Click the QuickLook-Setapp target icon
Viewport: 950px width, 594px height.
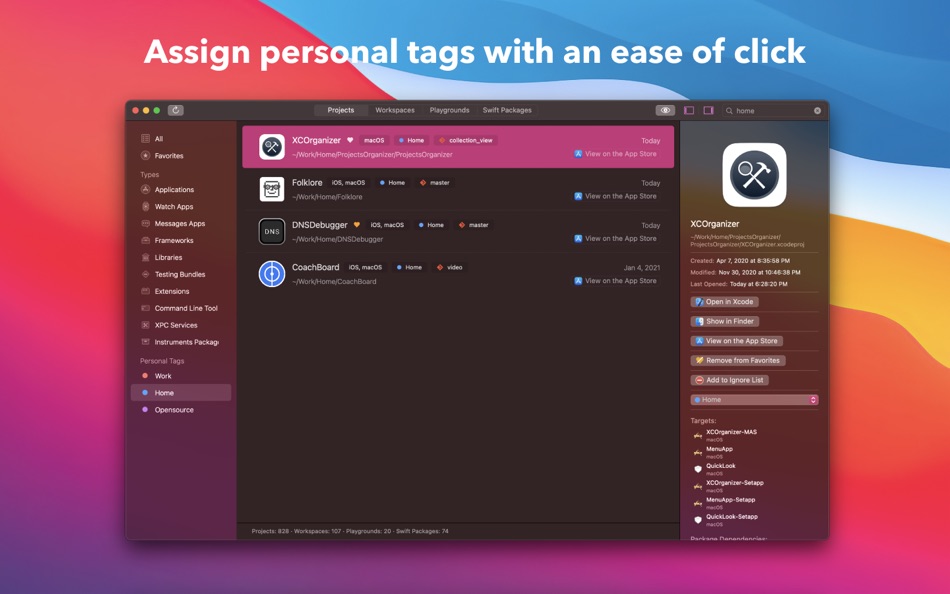[x=698, y=520]
